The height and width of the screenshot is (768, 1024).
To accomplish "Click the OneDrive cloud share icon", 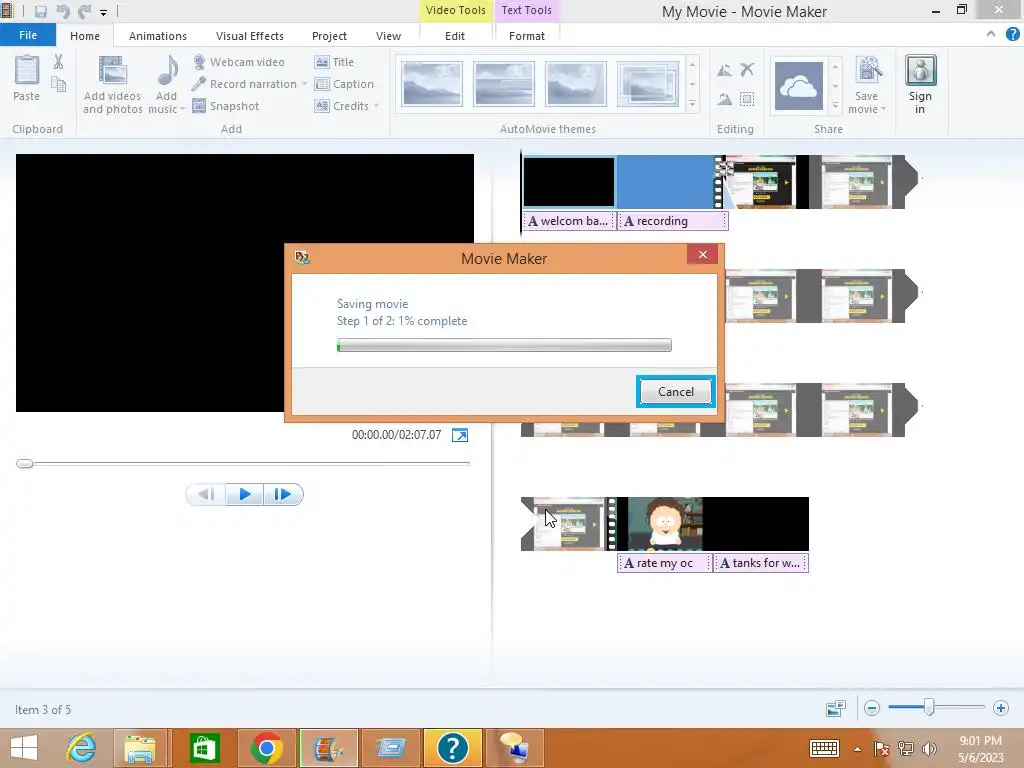I will coord(798,86).
